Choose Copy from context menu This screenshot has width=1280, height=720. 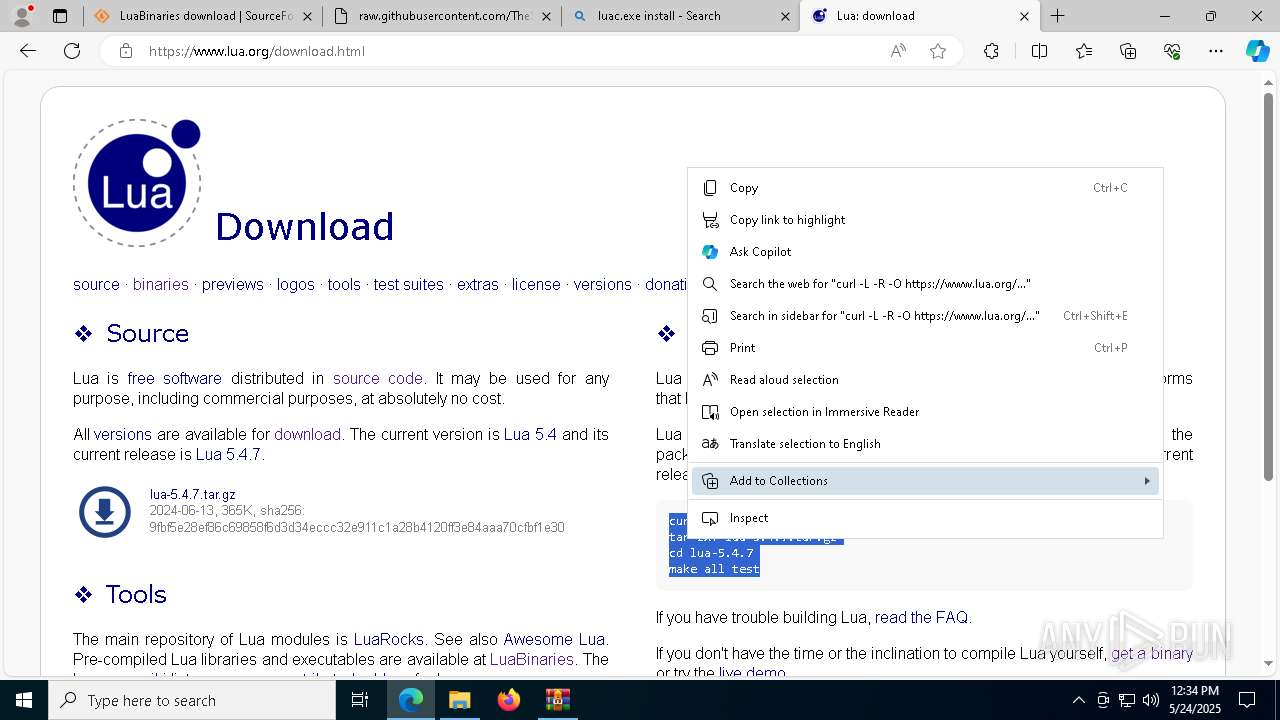925,188
